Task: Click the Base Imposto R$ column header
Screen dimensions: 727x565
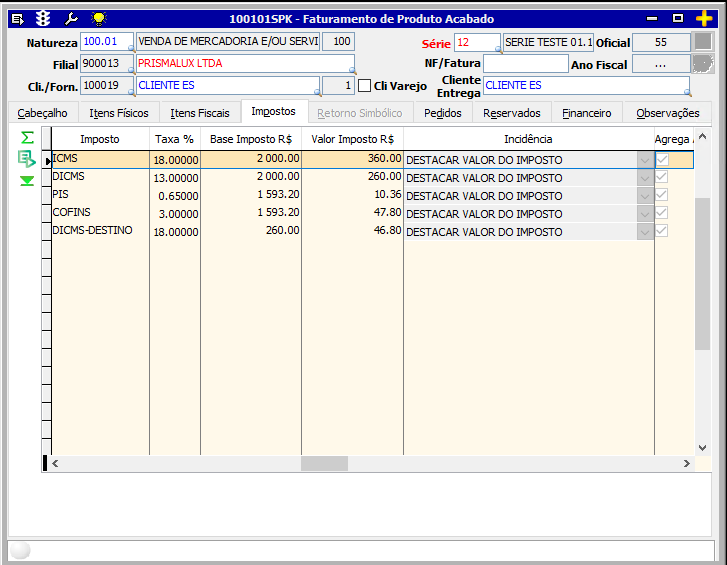Action: coord(251,139)
